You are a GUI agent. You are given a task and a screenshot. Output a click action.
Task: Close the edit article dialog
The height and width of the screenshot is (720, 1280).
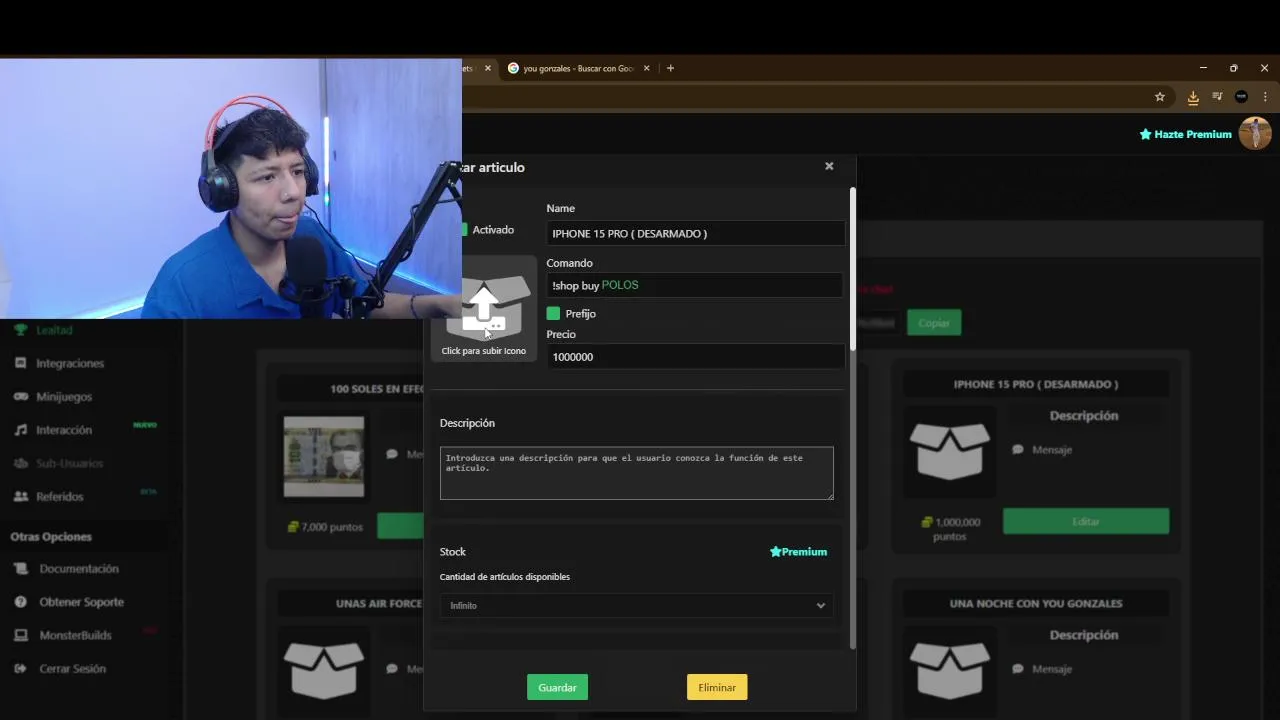pos(829,166)
